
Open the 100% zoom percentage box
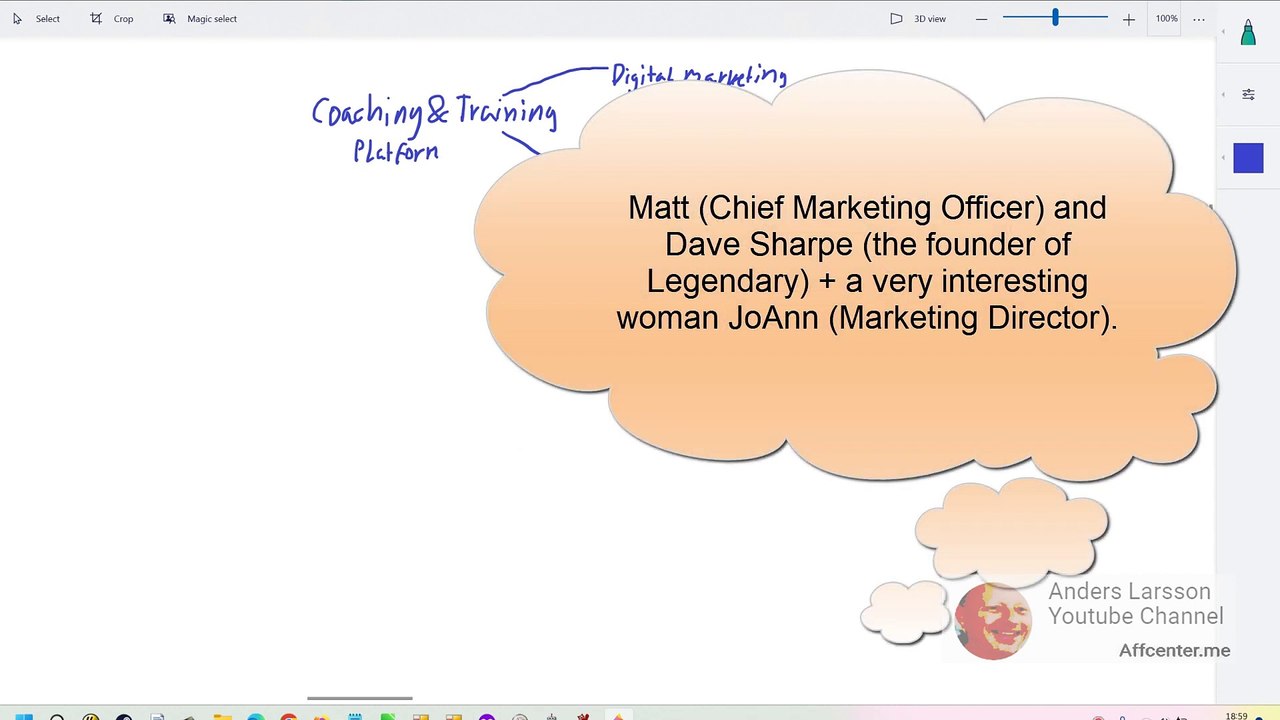click(1166, 19)
